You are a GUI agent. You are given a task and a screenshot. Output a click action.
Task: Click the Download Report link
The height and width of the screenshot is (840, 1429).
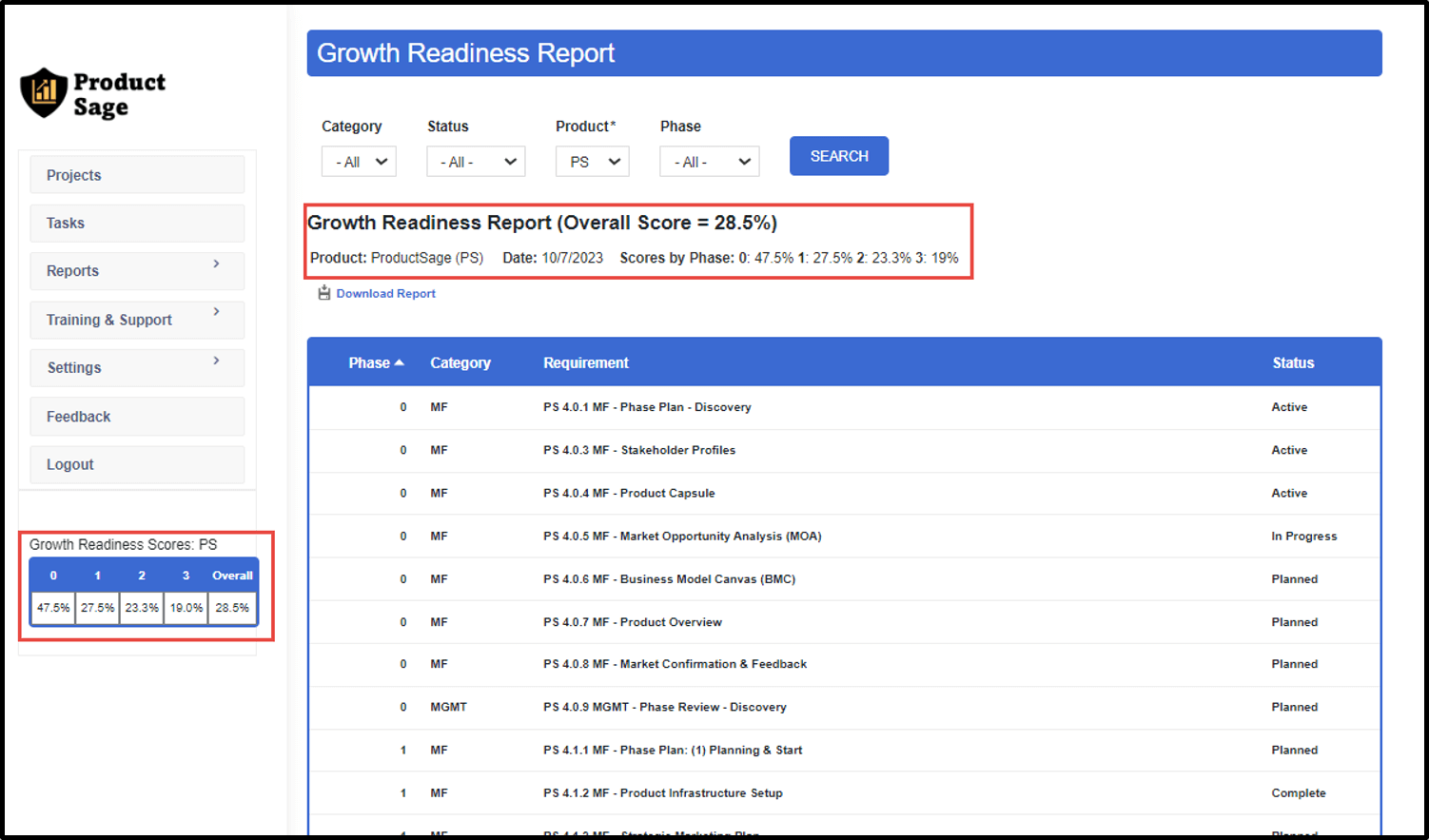click(385, 293)
